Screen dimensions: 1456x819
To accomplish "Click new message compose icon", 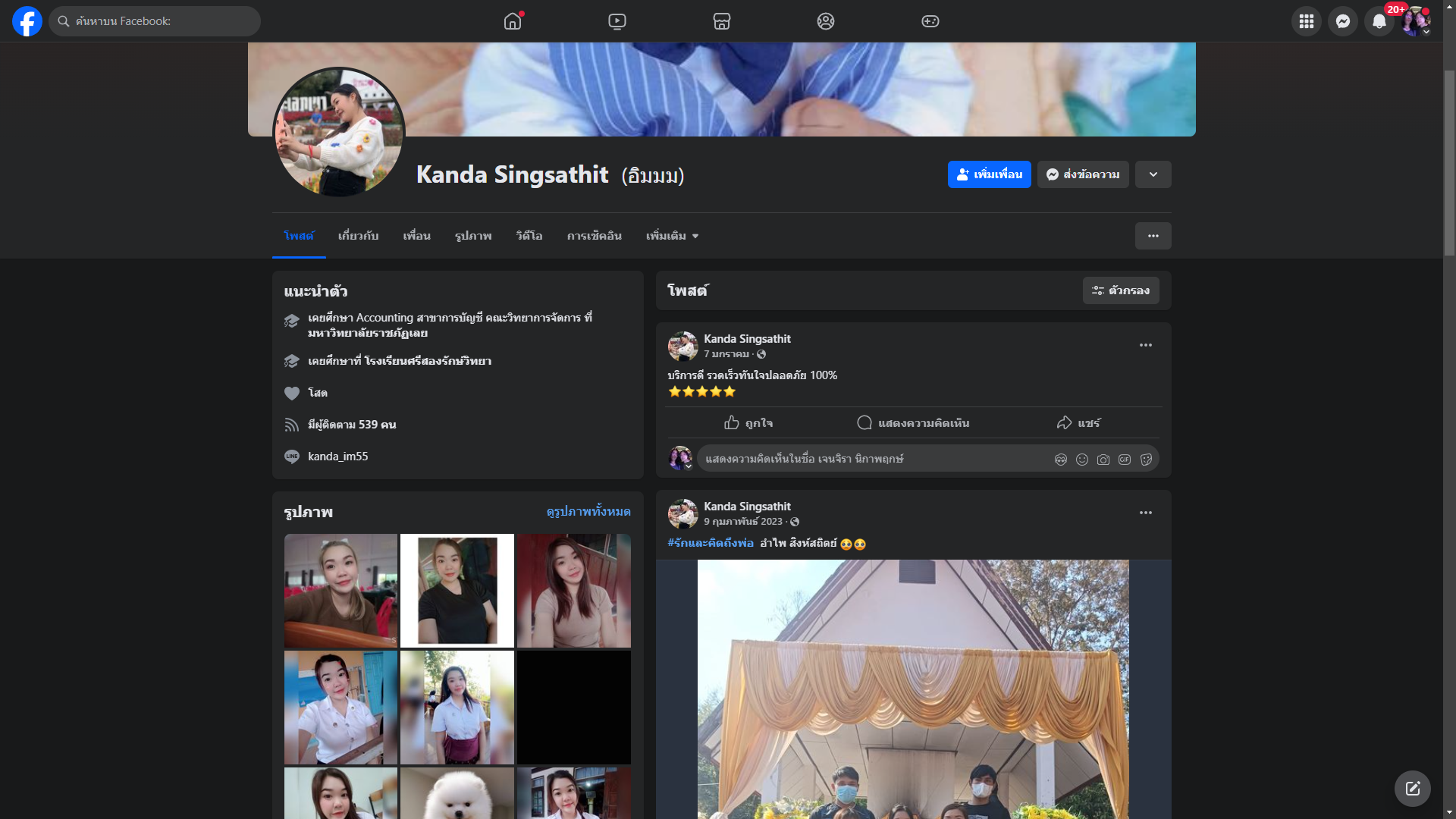I will pyautogui.click(x=1412, y=789).
